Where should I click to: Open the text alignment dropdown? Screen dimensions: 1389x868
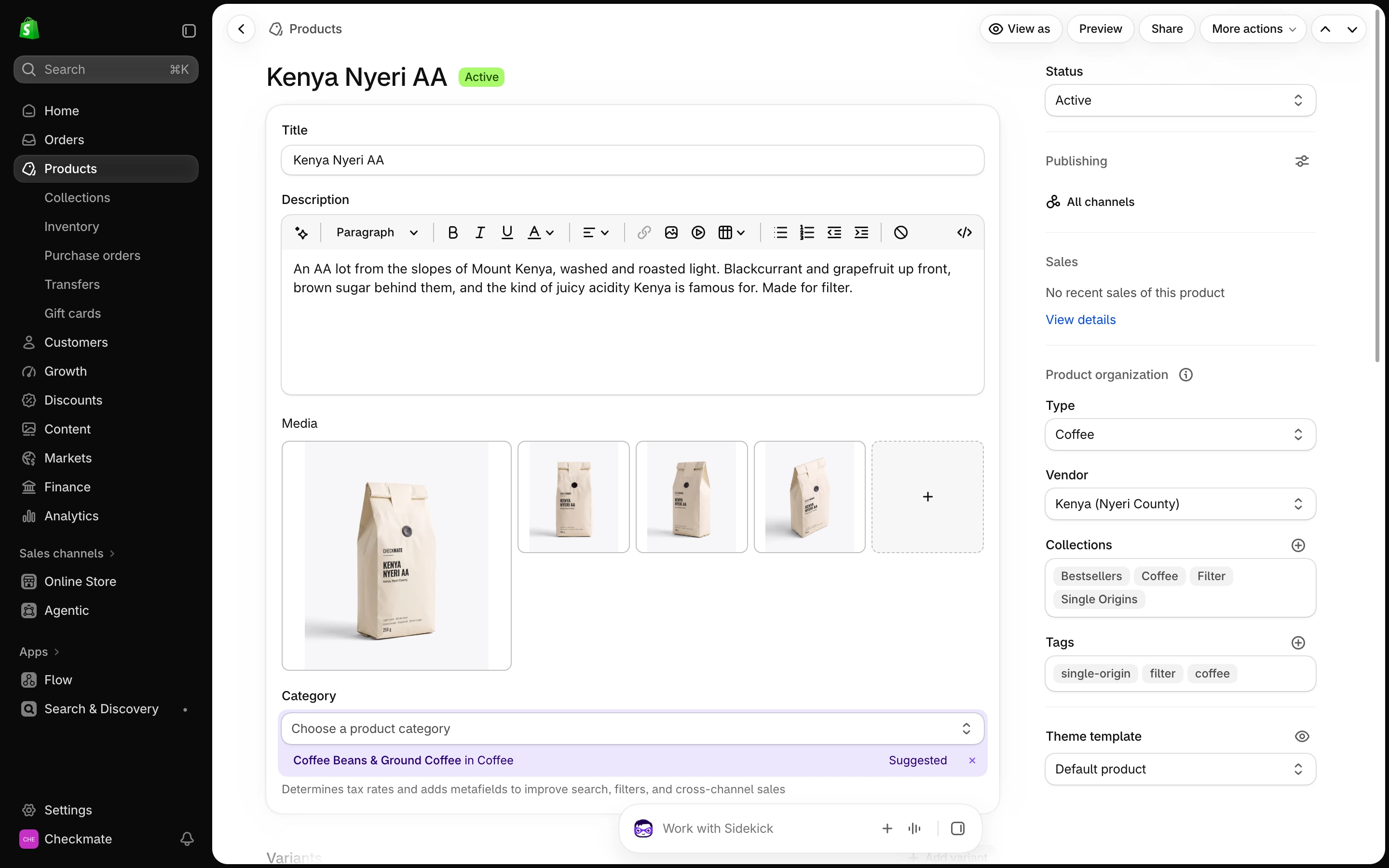coord(595,232)
